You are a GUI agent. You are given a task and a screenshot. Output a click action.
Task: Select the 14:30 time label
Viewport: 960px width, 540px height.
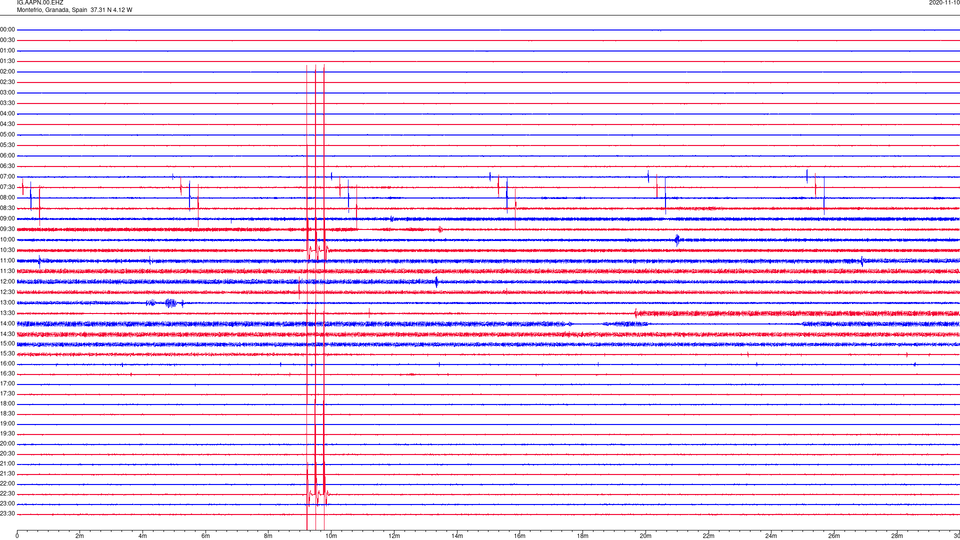click(x=8, y=334)
